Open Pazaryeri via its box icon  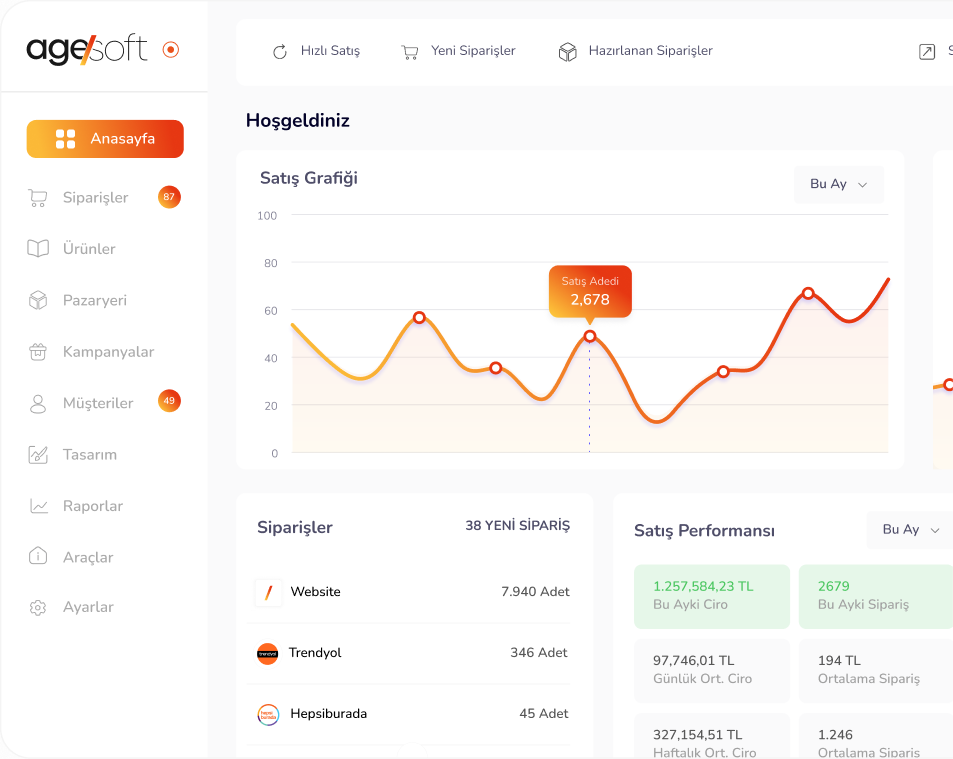38,300
